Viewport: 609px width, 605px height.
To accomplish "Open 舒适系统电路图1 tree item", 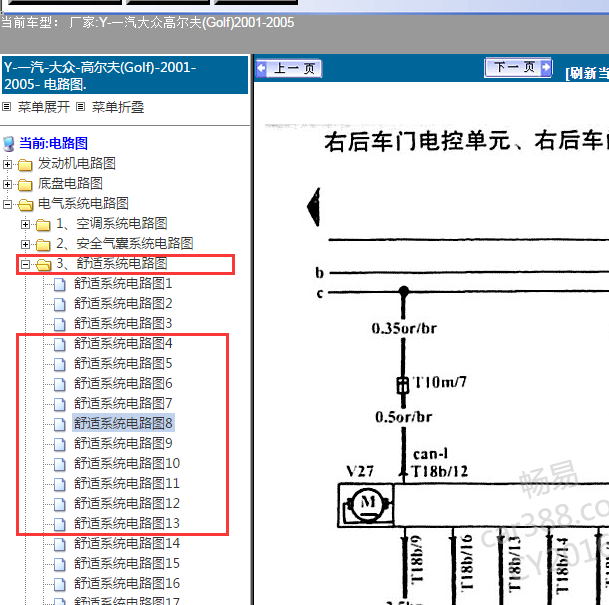I will [x=123, y=283].
